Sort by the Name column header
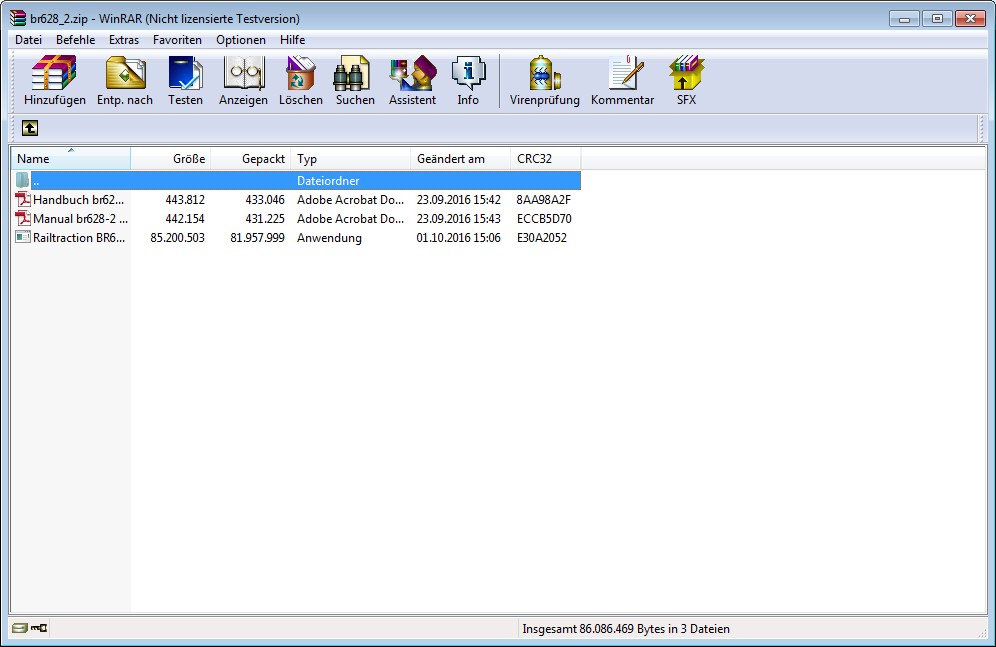The width and height of the screenshot is (996, 647). [71, 159]
